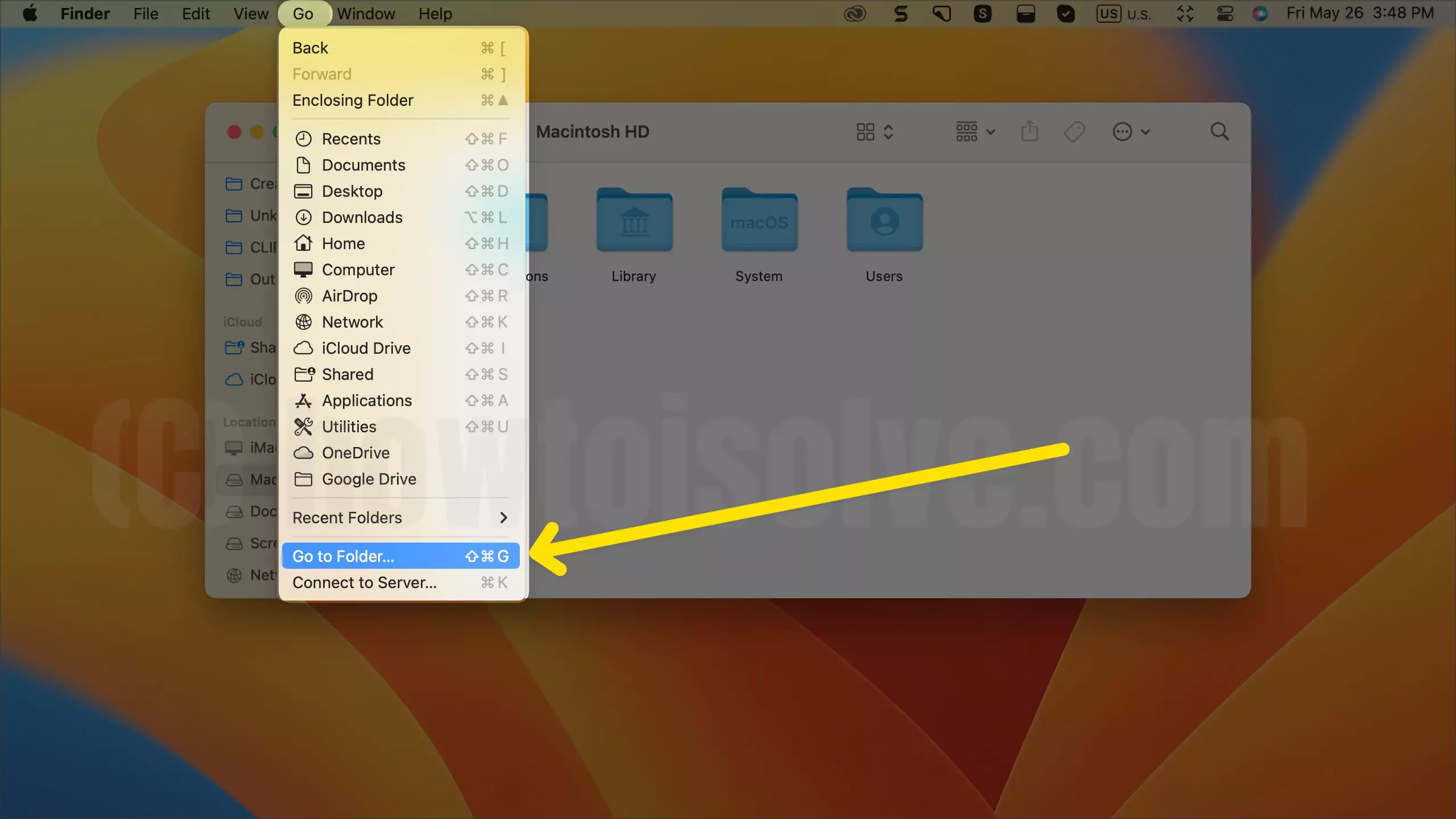Open the Library folder

click(634, 234)
